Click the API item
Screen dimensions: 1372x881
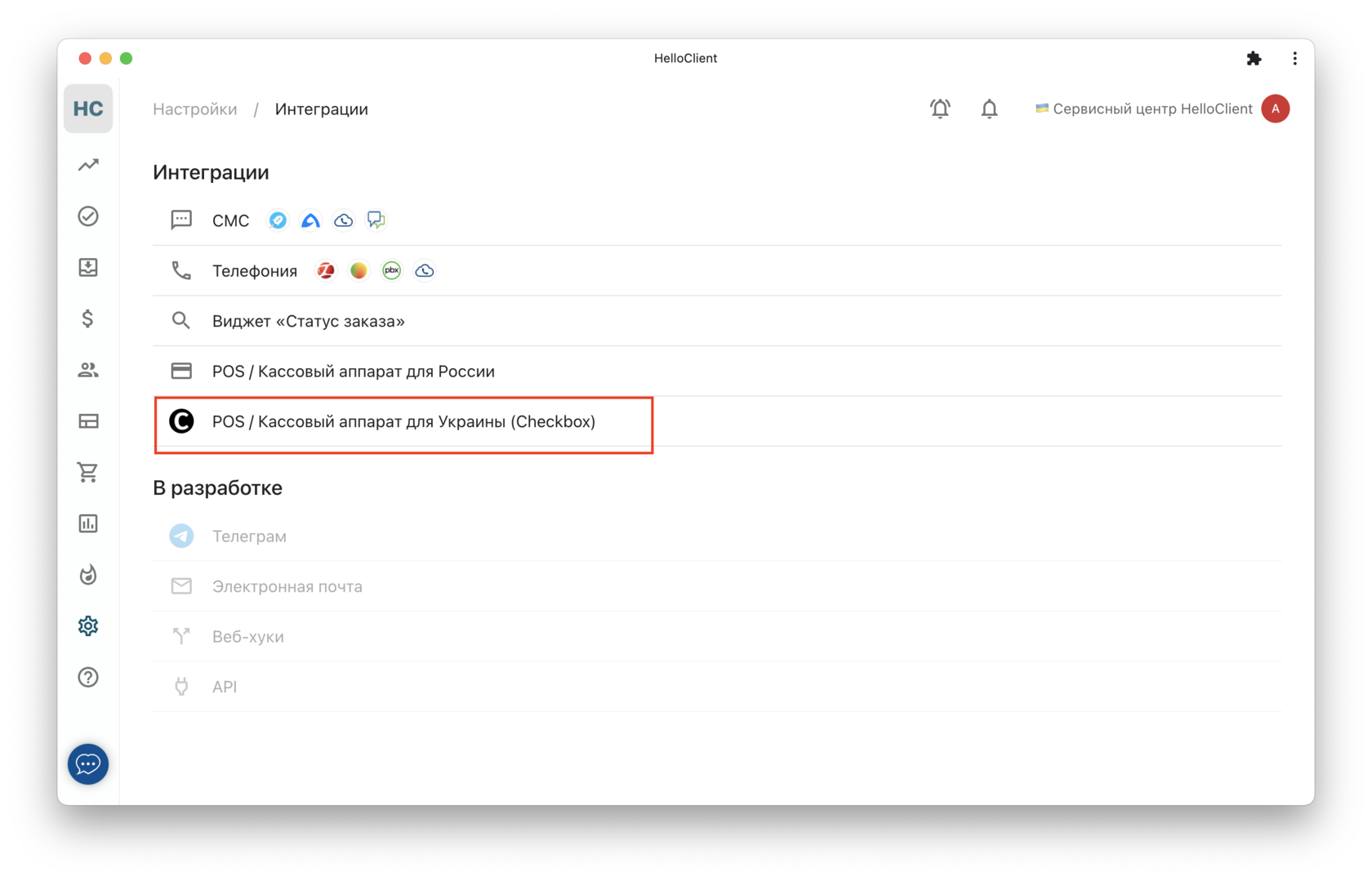point(717,687)
